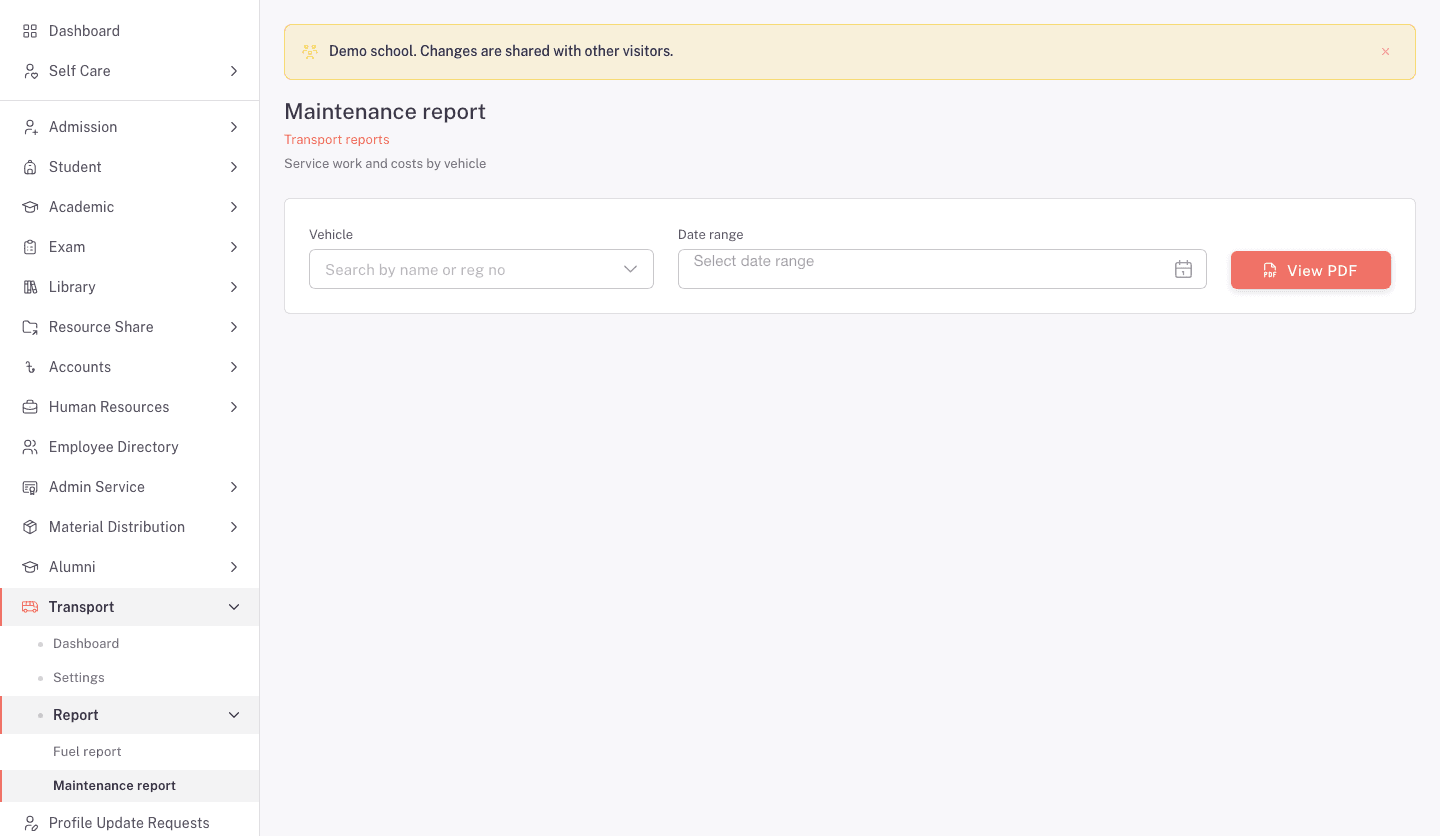Dismiss the demo school banner

point(1385,52)
